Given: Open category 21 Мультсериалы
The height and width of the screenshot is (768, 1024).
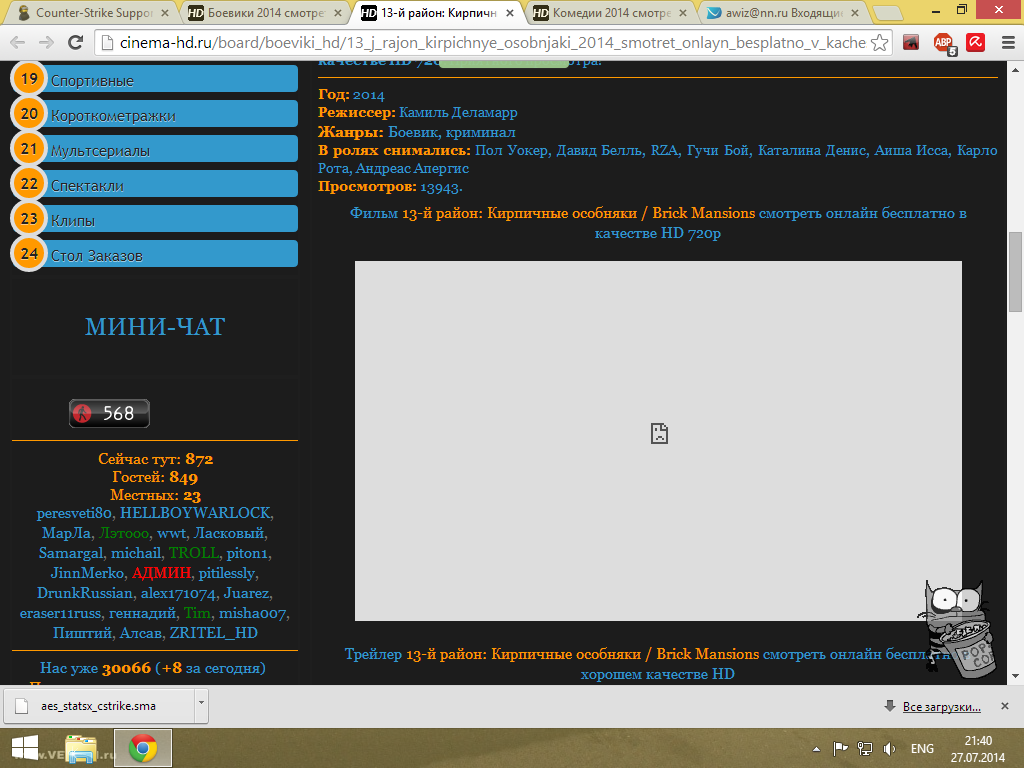Looking at the screenshot, I should 155,149.
